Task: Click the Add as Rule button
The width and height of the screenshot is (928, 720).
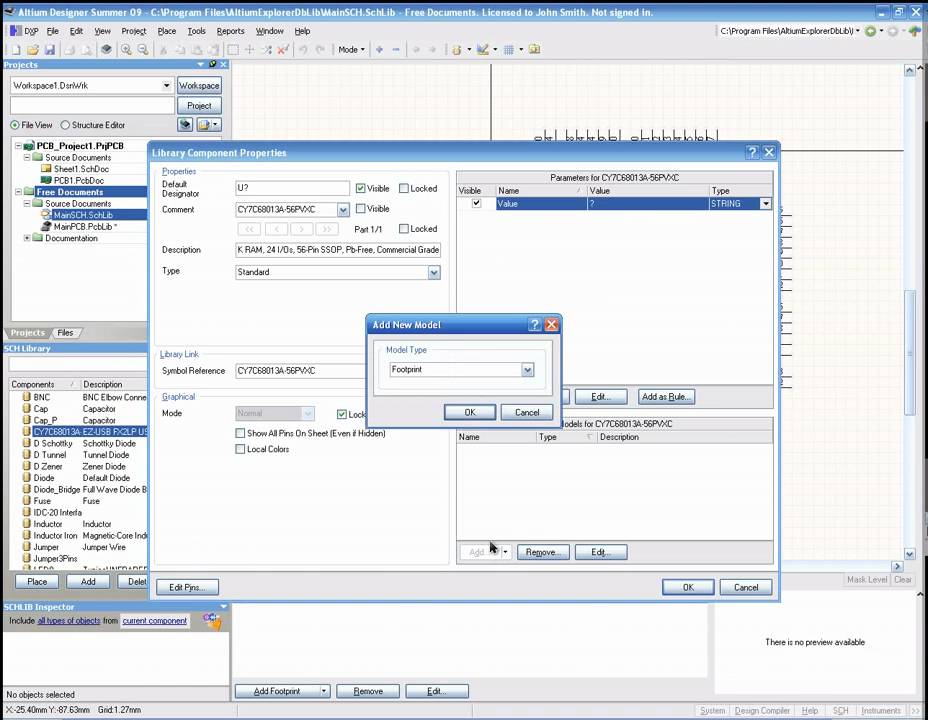Action: click(x=666, y=396)
